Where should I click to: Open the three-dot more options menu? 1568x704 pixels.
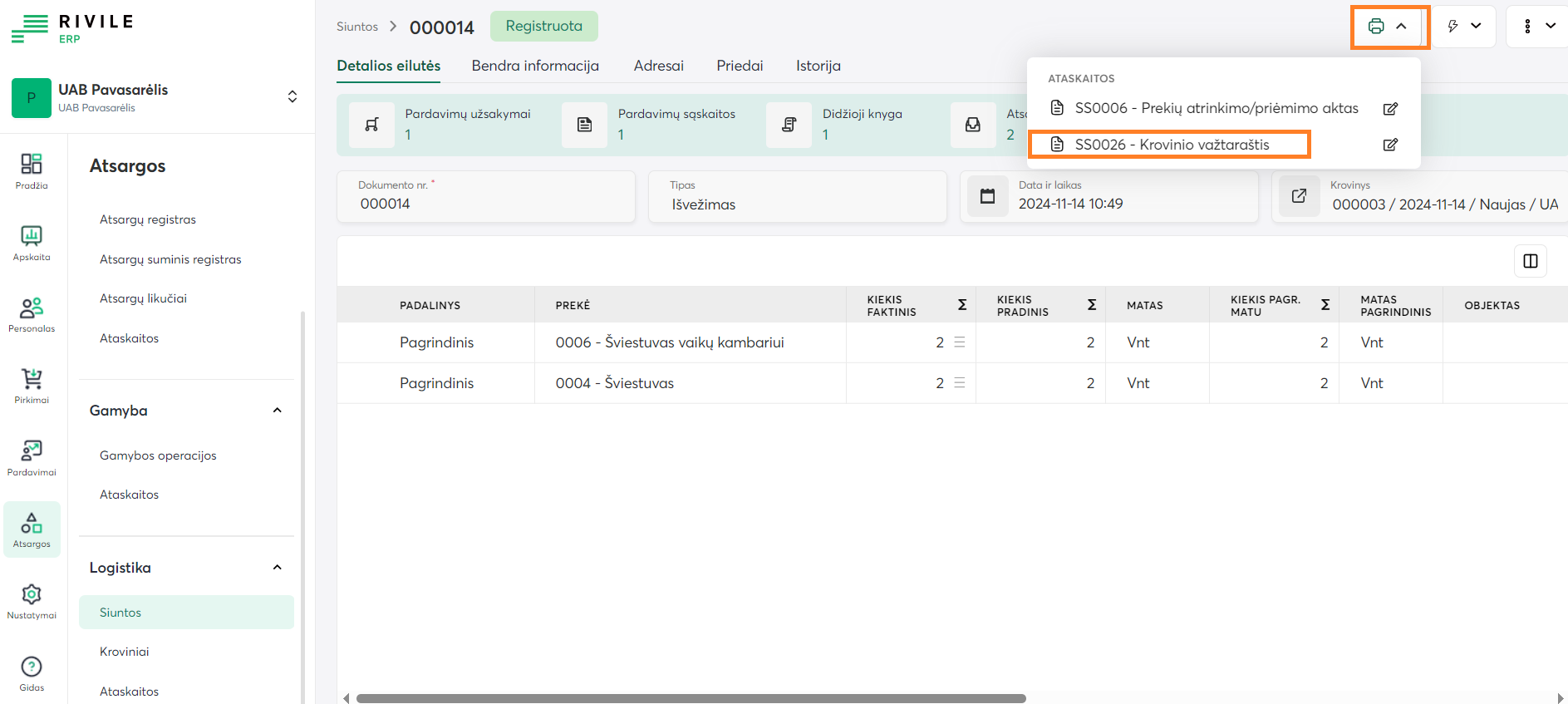tap(1538, 27)
